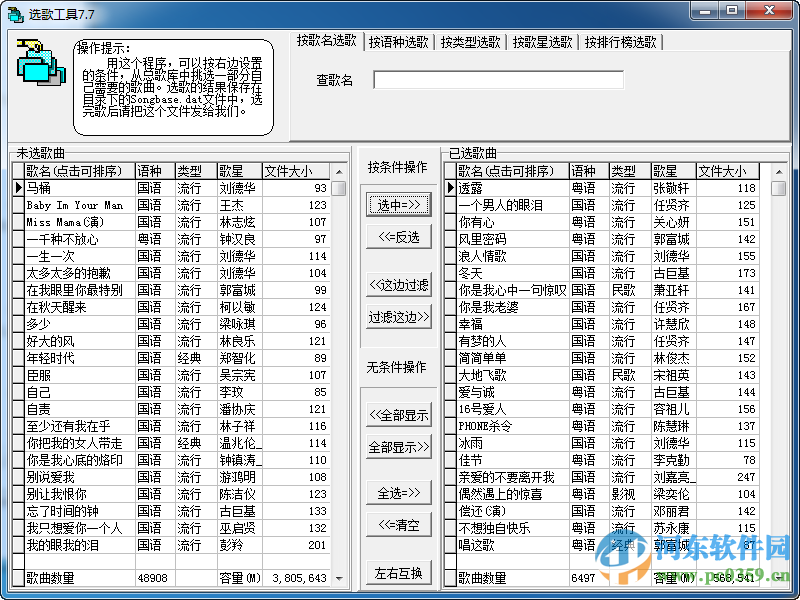Select the 按排行榜选歌 tab

tap(620, 42)
